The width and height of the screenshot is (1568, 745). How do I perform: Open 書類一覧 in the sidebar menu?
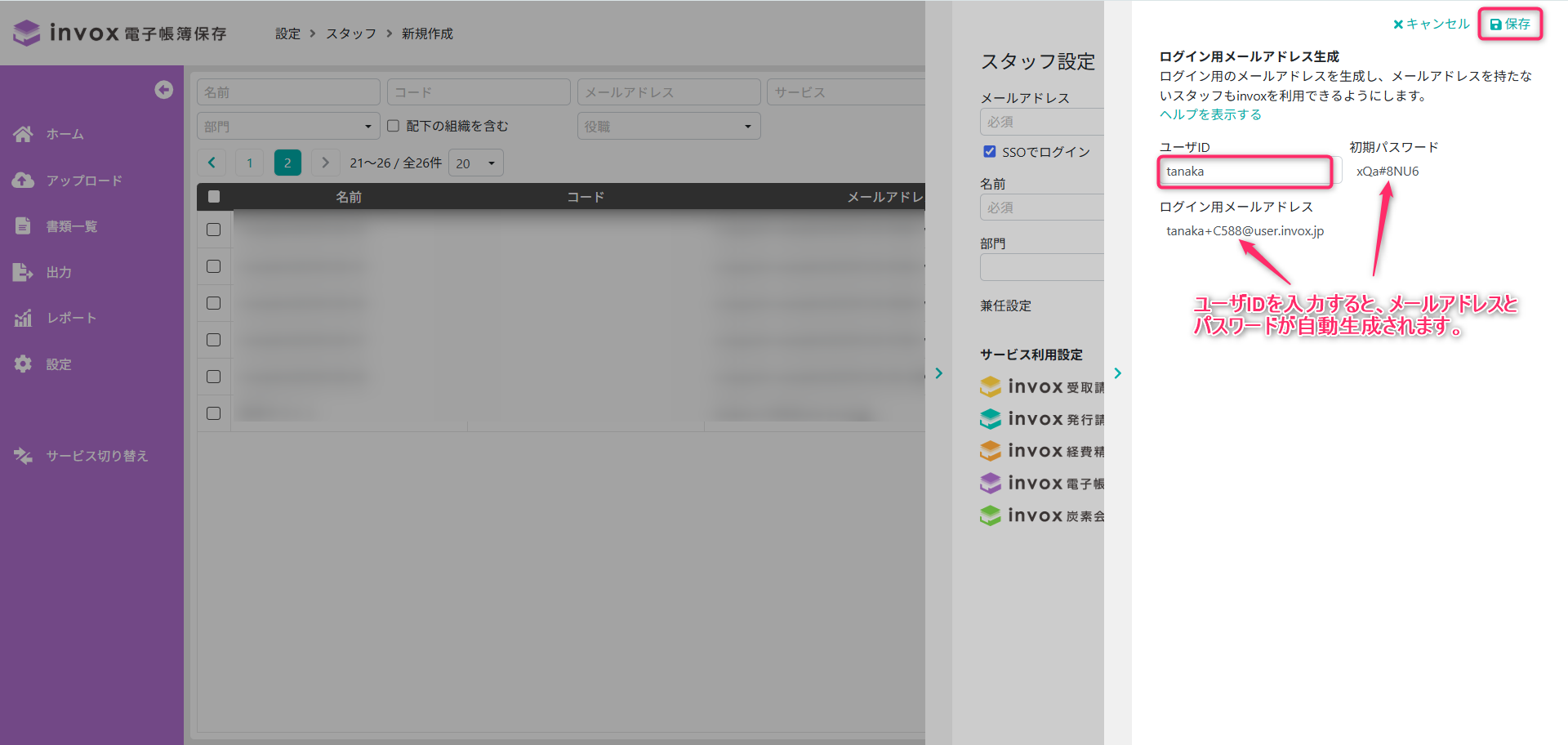pyautogui.click(x=72, y=226)
